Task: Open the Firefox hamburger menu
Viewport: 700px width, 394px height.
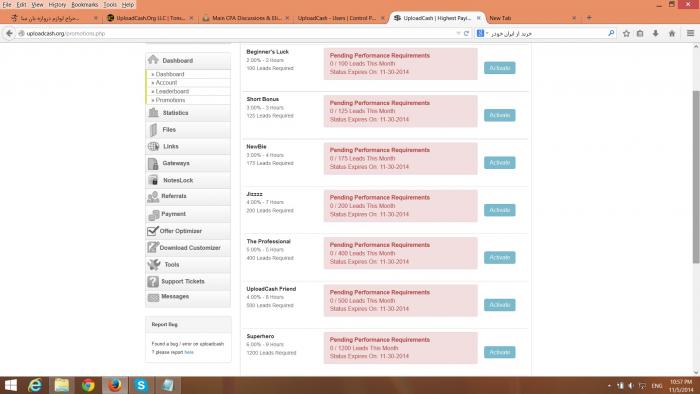Action: (690, 33)
